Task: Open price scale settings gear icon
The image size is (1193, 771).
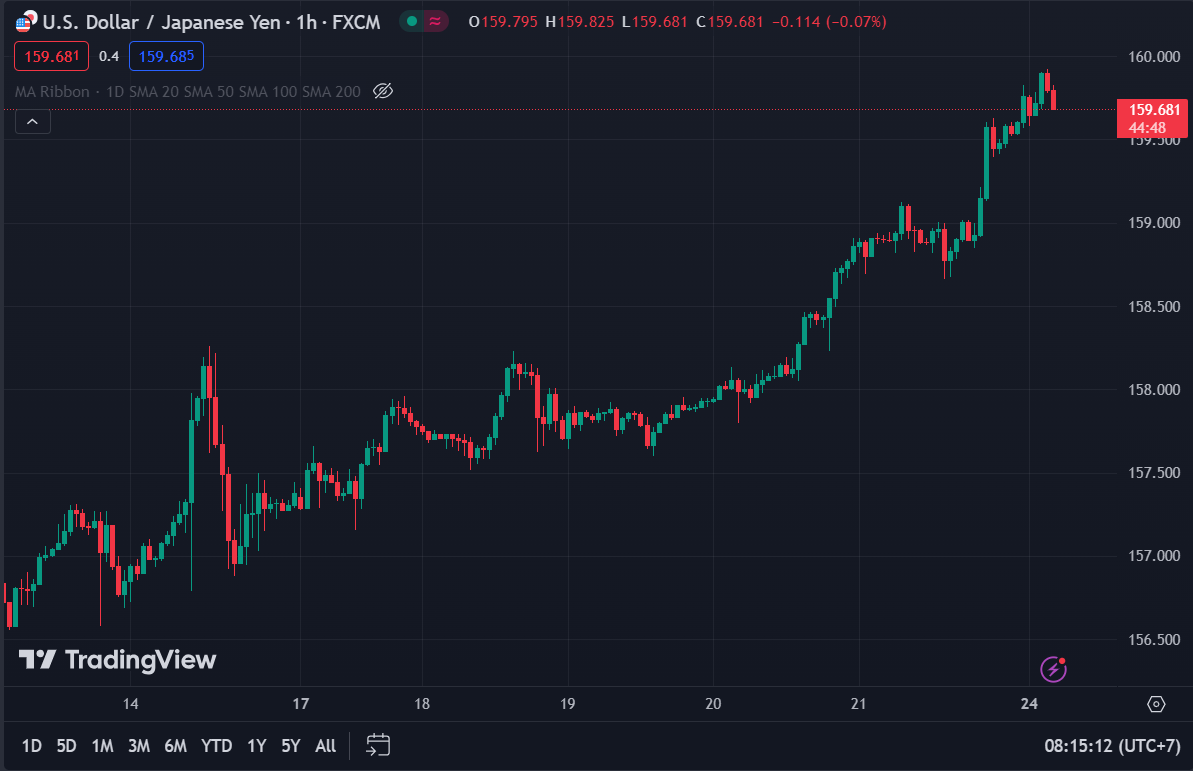Action: (1156, 704)
